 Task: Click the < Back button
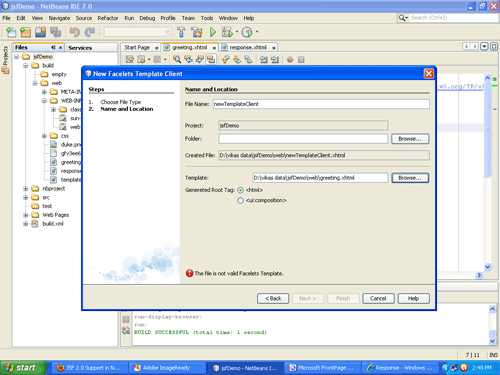273,298
